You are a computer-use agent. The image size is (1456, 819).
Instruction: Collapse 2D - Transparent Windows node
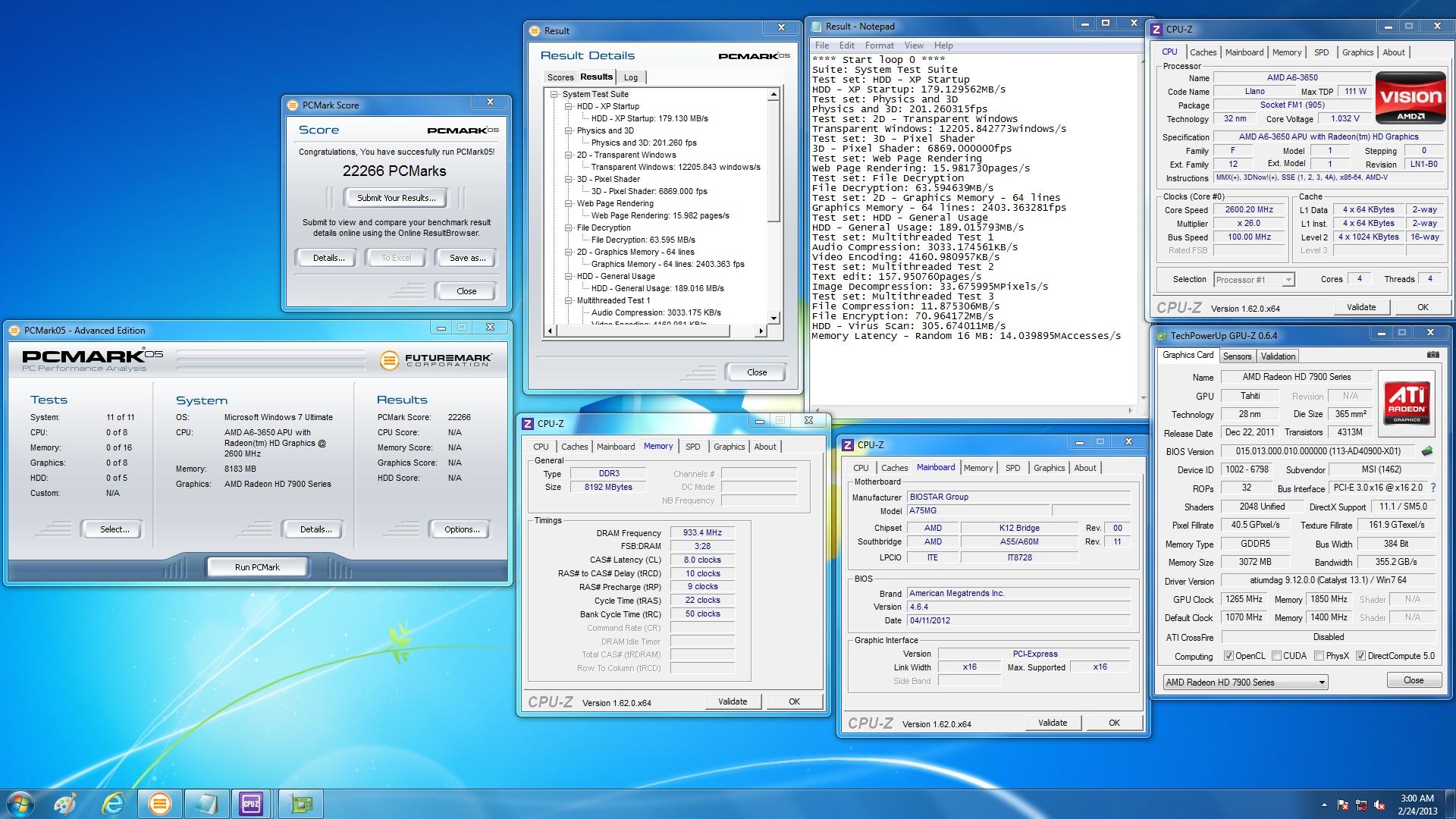click(569, 155)
